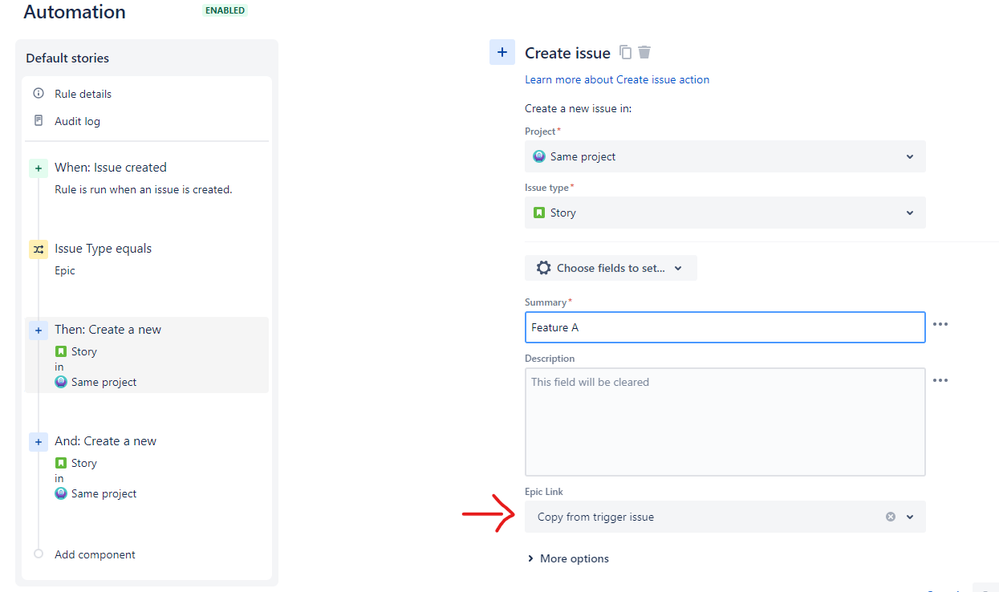Click the plus icon beside And: Create a new

[x=38, y=442]
